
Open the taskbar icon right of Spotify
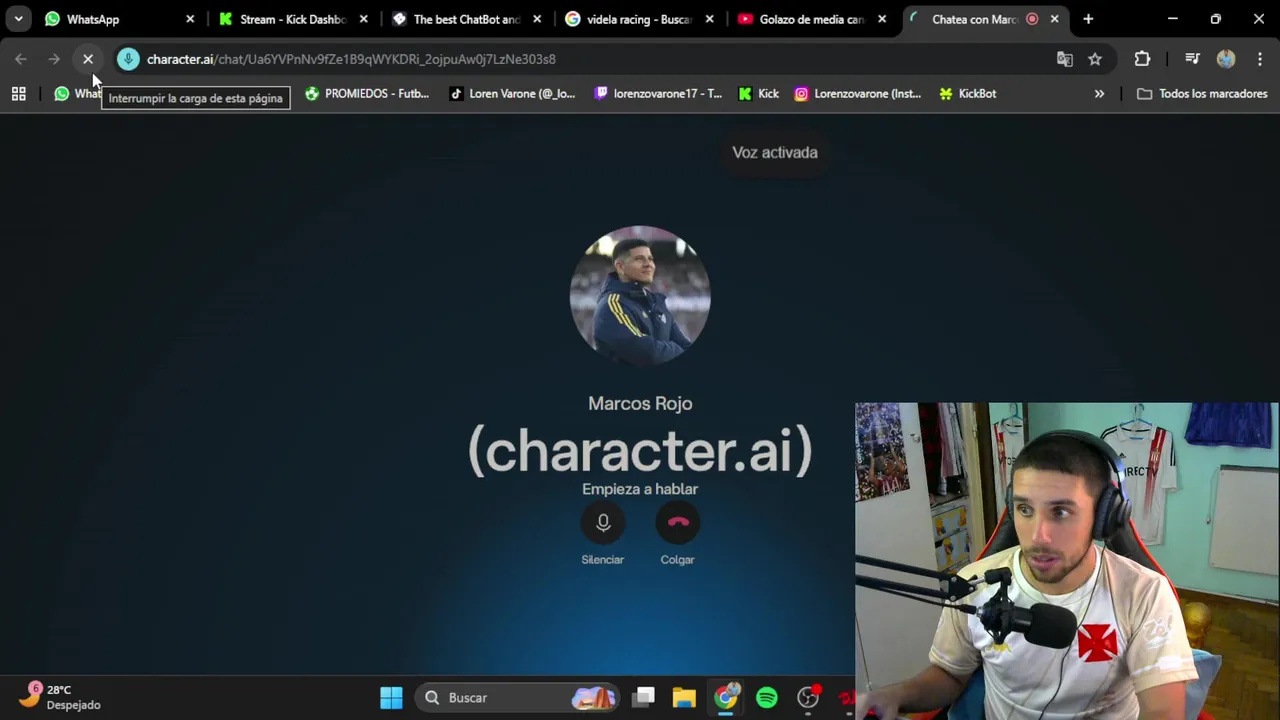pos(808,698)
